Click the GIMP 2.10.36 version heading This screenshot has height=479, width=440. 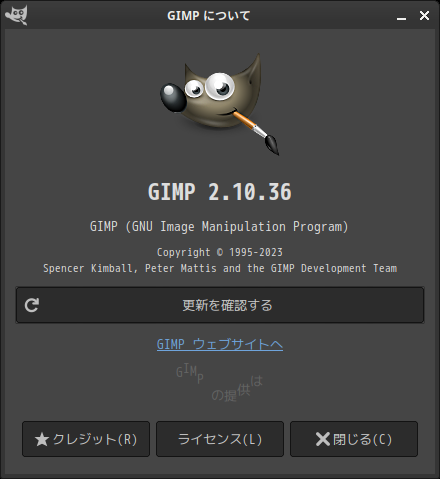pyautogui.click(x=220, y=192)
